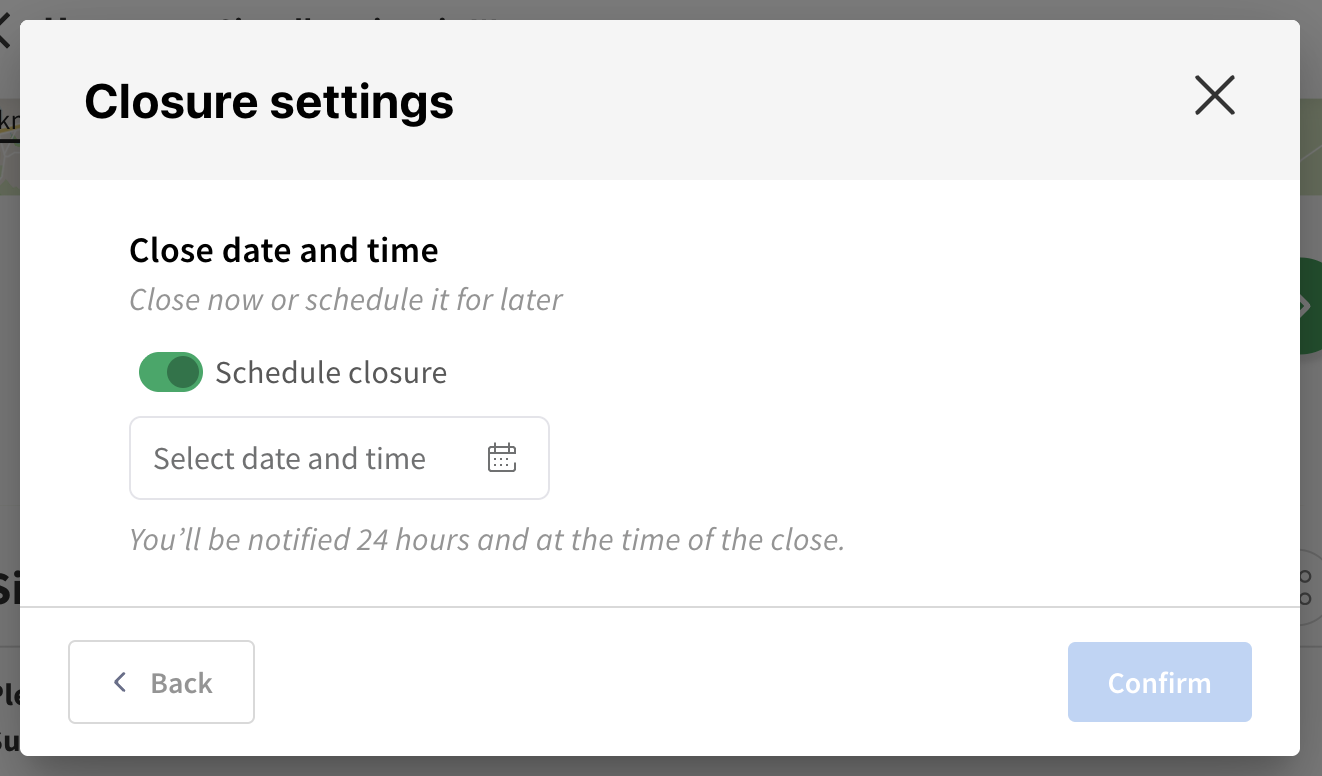Image resolution: width=1322 pixels, height=776 pixels.
Task: Click the dimmed overlay below the dialog
Action: point(660,766)
